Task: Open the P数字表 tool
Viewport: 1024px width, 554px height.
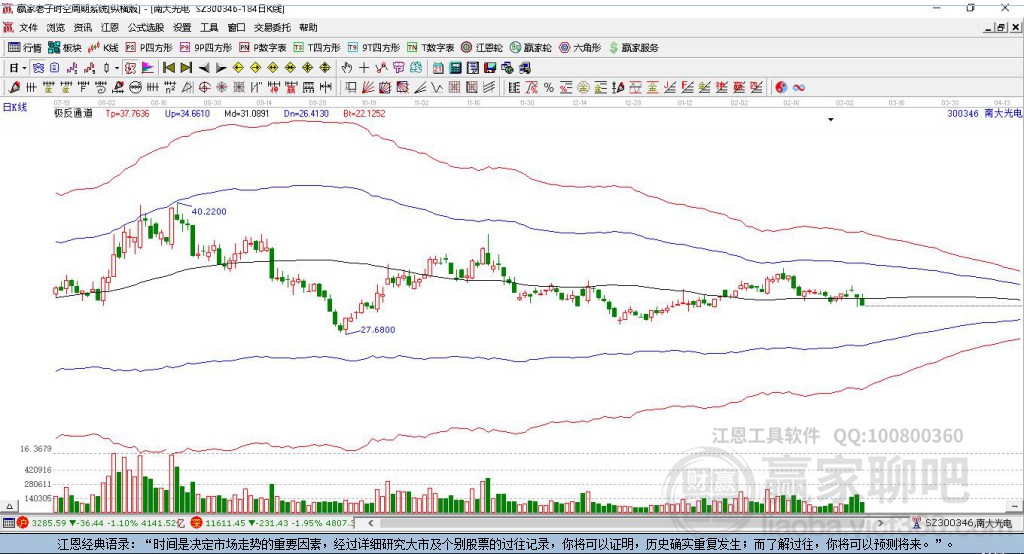Action: pos(263,48)
